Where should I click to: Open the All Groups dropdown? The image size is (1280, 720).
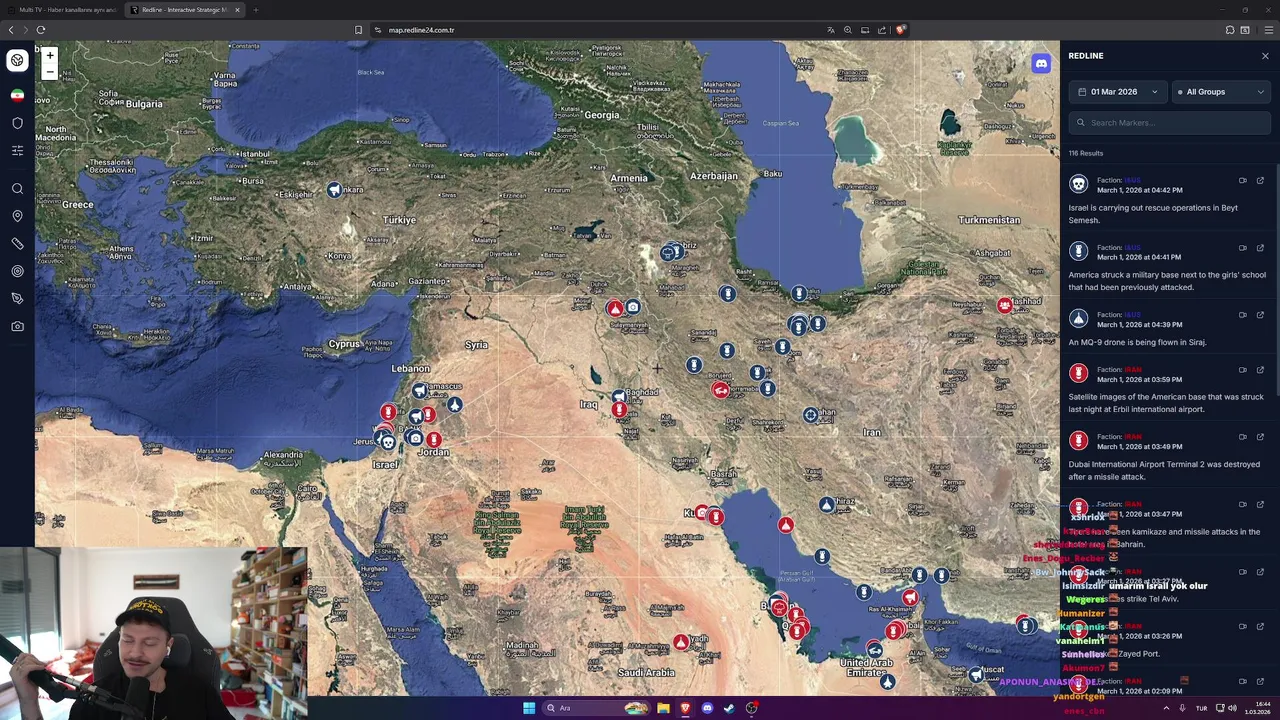tap(1220, 92)
